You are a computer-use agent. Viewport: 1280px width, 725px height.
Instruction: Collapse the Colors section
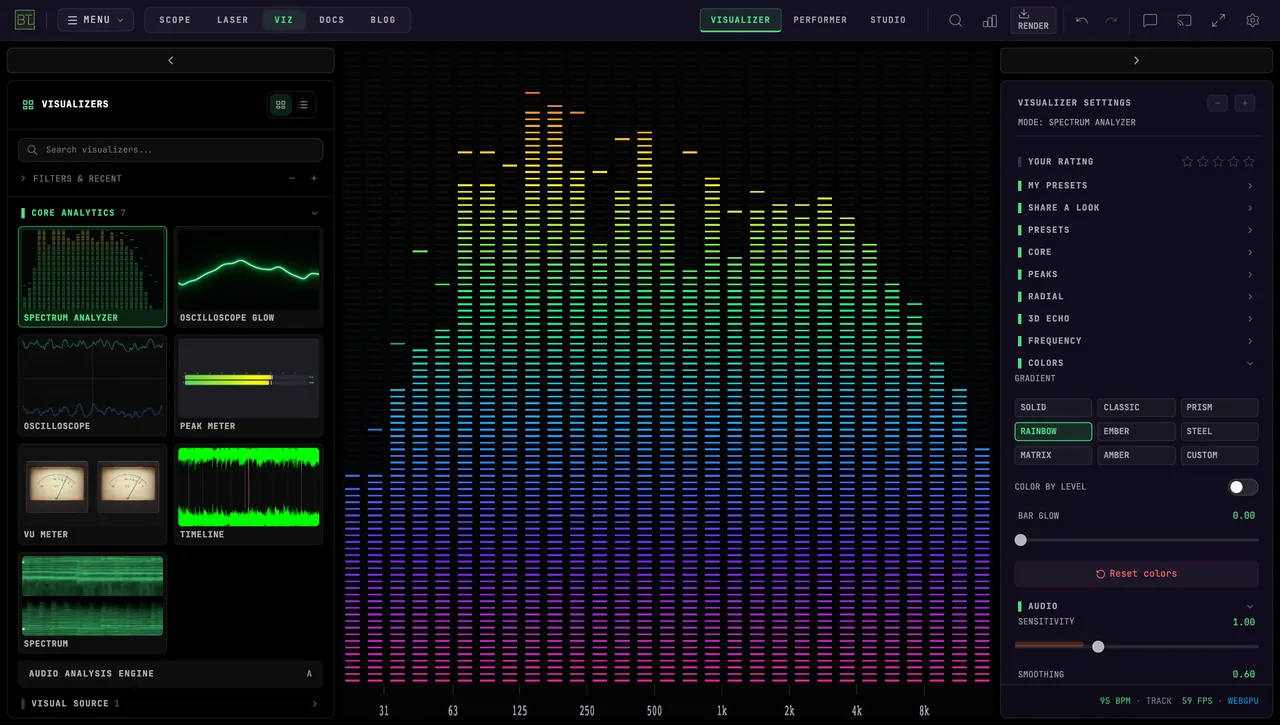tap(1136, 363)
